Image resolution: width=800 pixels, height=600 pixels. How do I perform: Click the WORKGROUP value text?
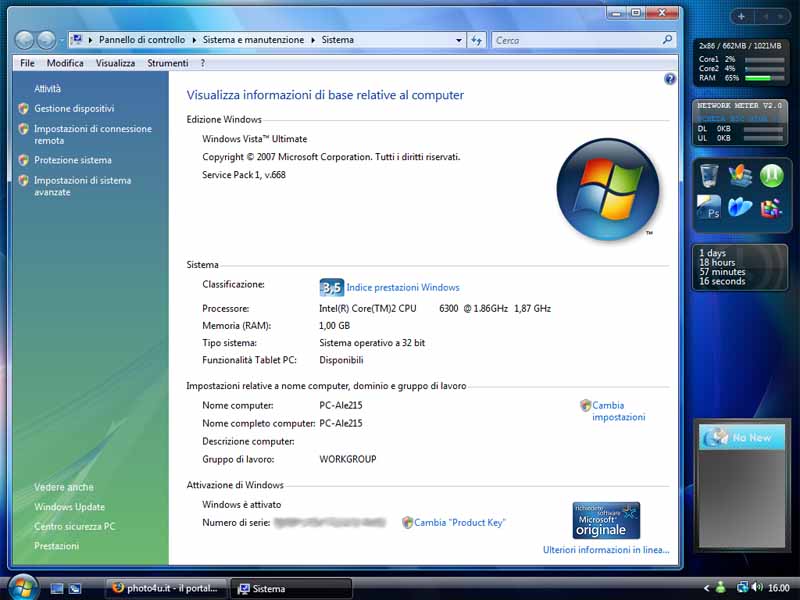pyautogui.click(x=348, y=459)
